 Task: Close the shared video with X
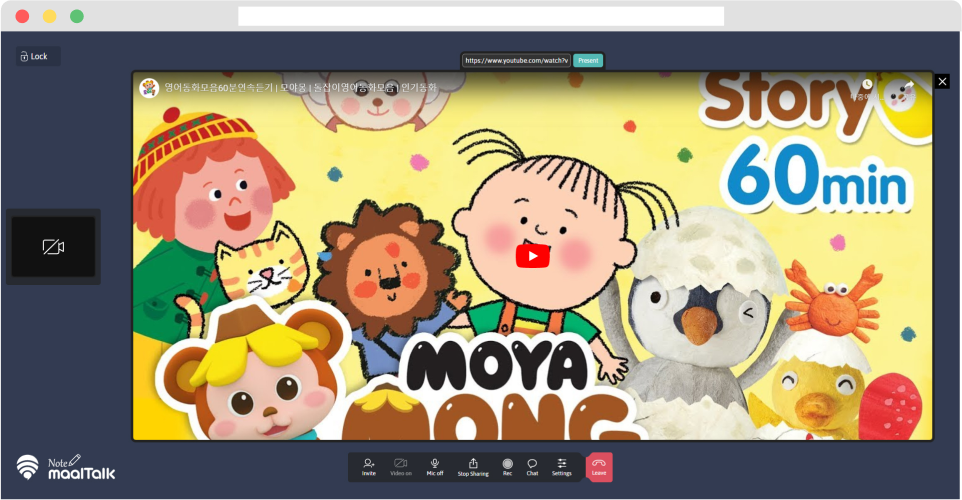(941, 82)
